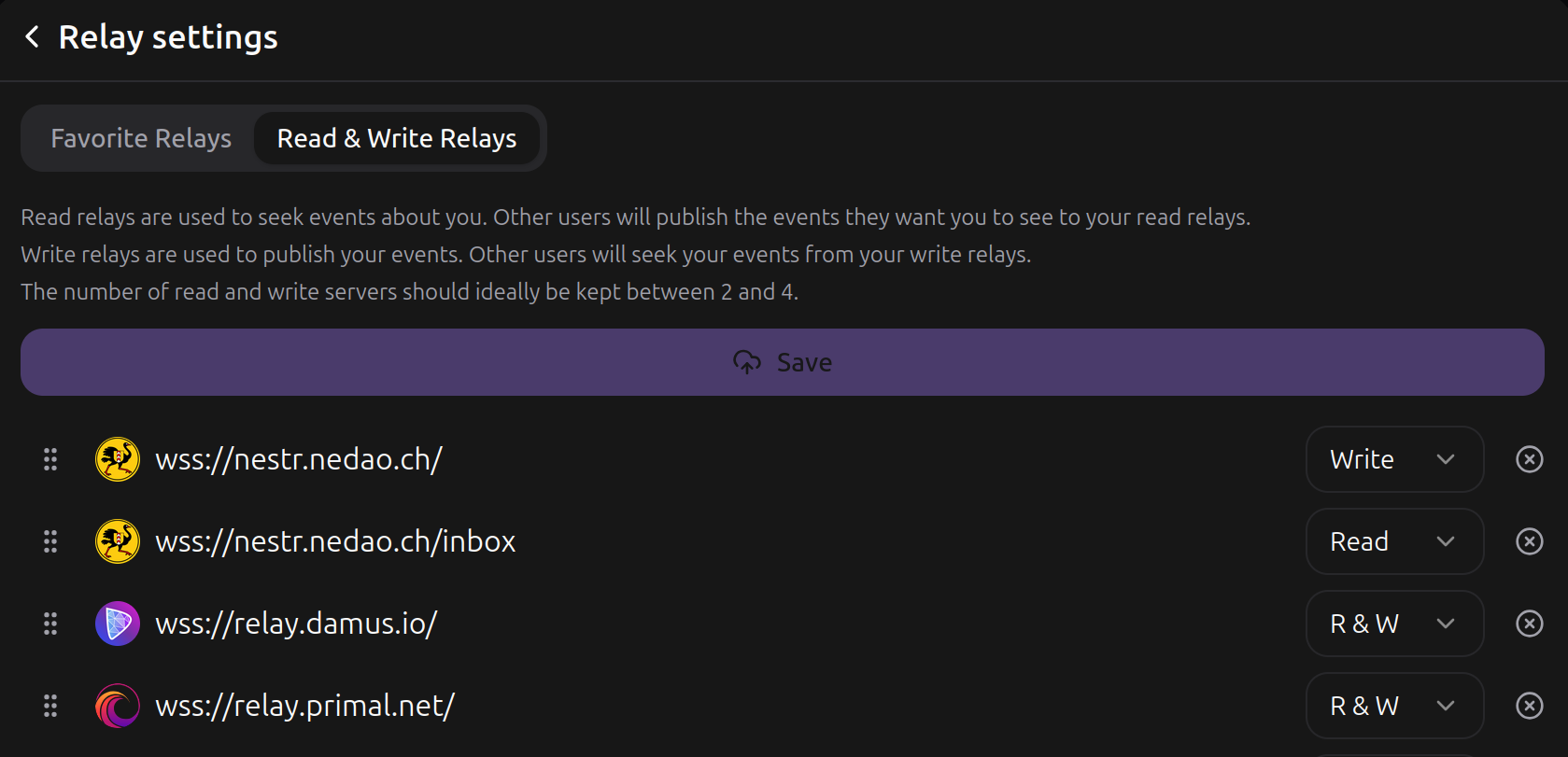Expand the R & W selector for relay.primal.net
Viewport: 1568px width, 757px height.
(1394, 706)
